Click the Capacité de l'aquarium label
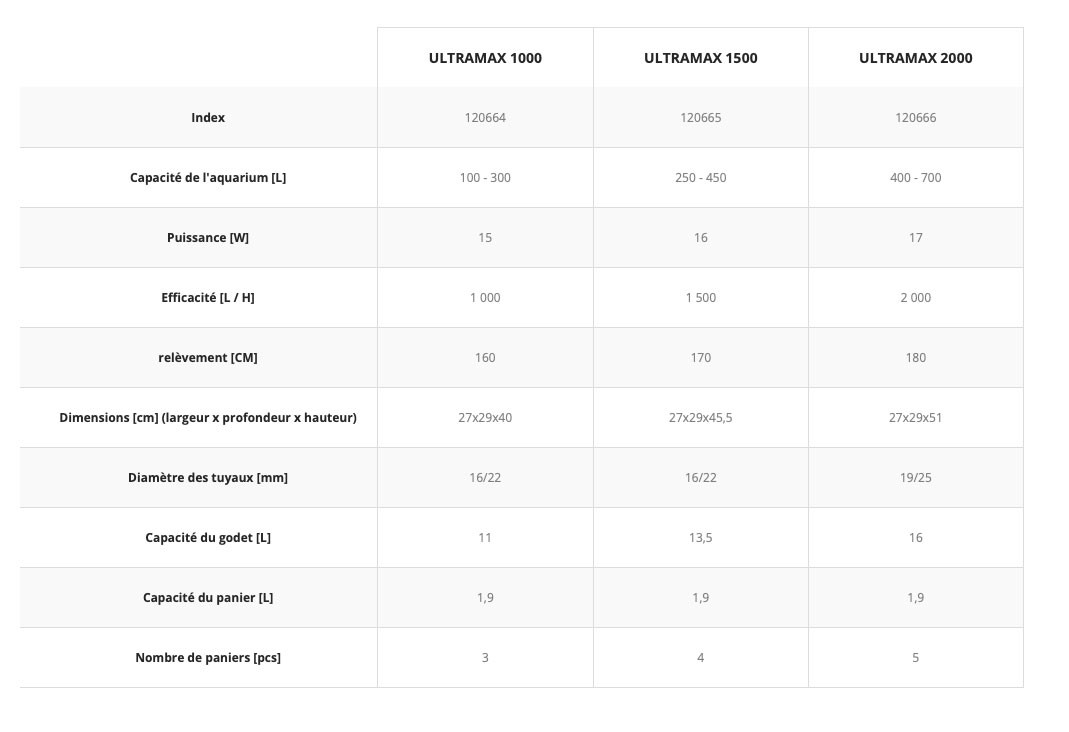Screen dimensions: 1069x732 207,177
